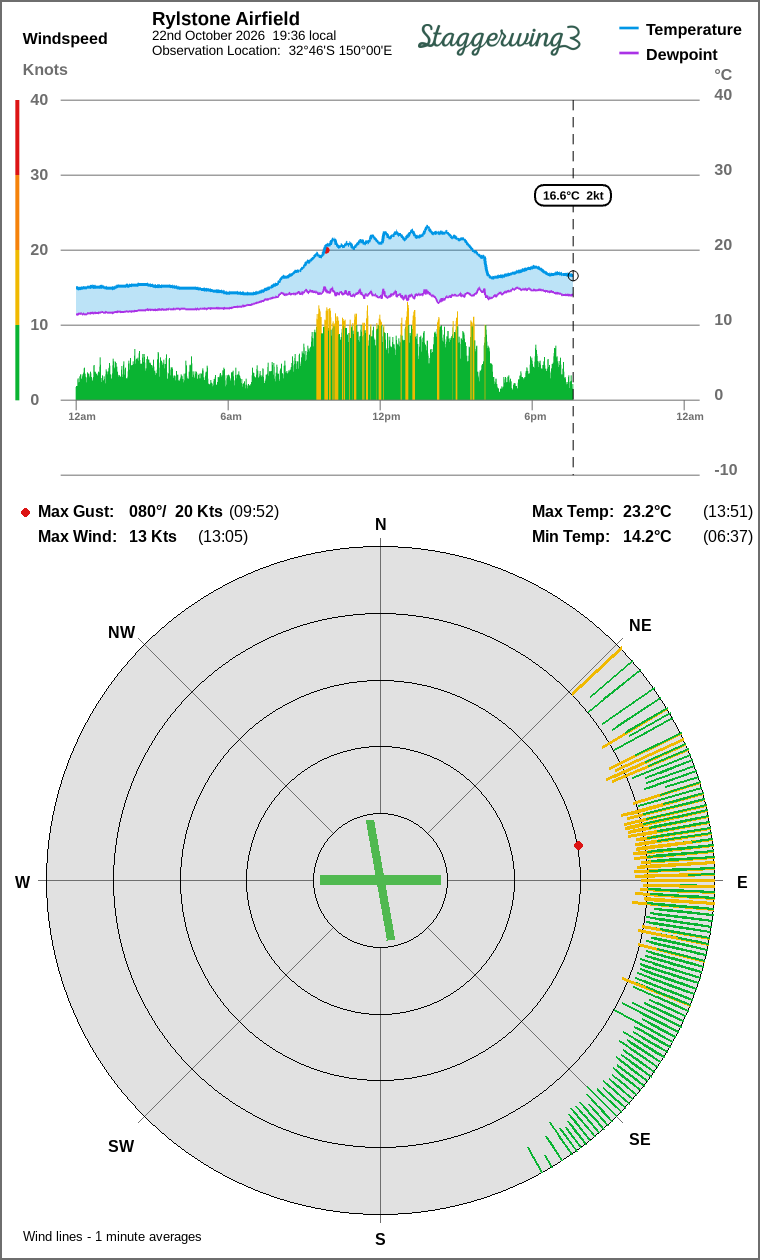Click the Max Gust time (09:52)
760x1260 pixels.
coord(254,512)
